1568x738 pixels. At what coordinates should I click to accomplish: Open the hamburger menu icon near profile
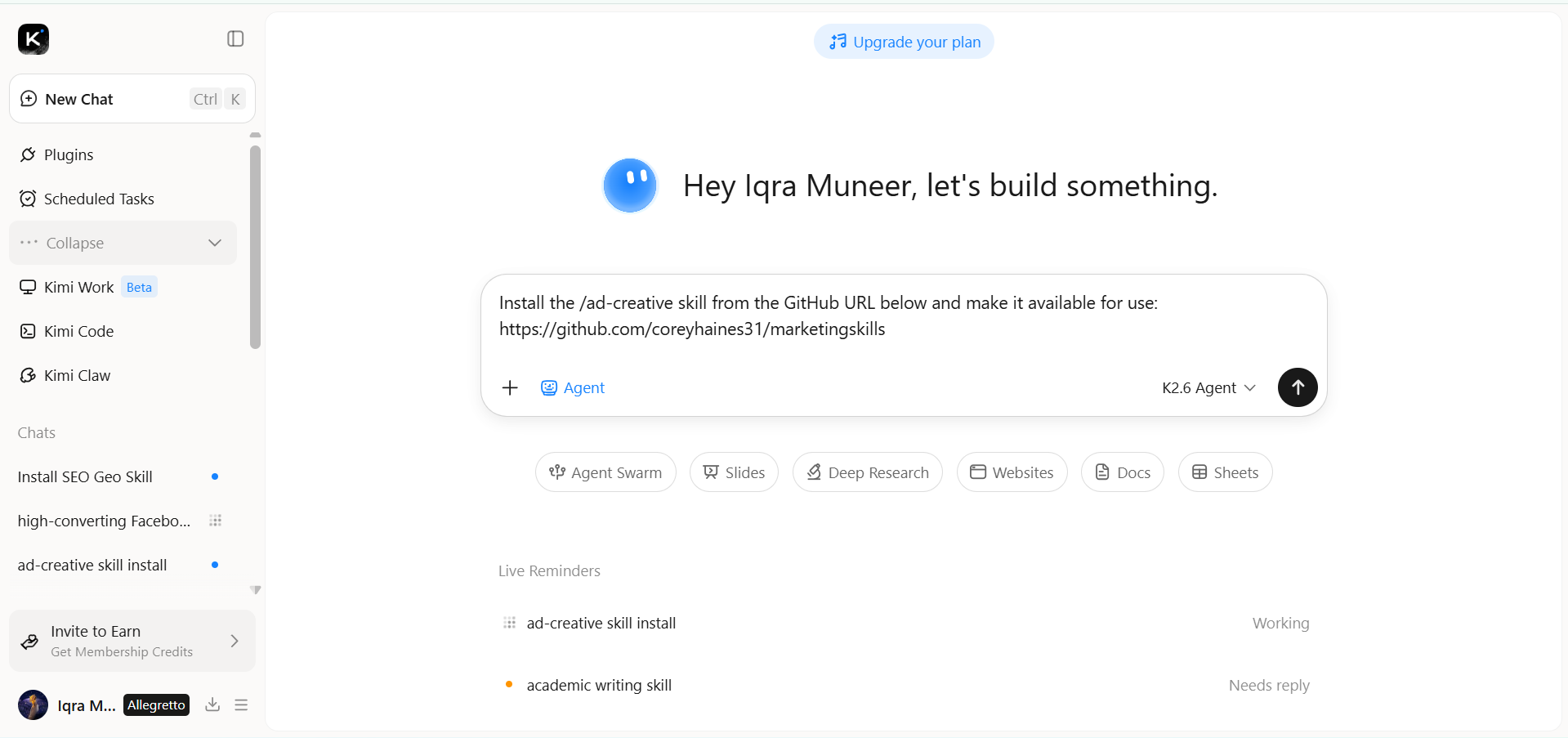tap(241, 704)
